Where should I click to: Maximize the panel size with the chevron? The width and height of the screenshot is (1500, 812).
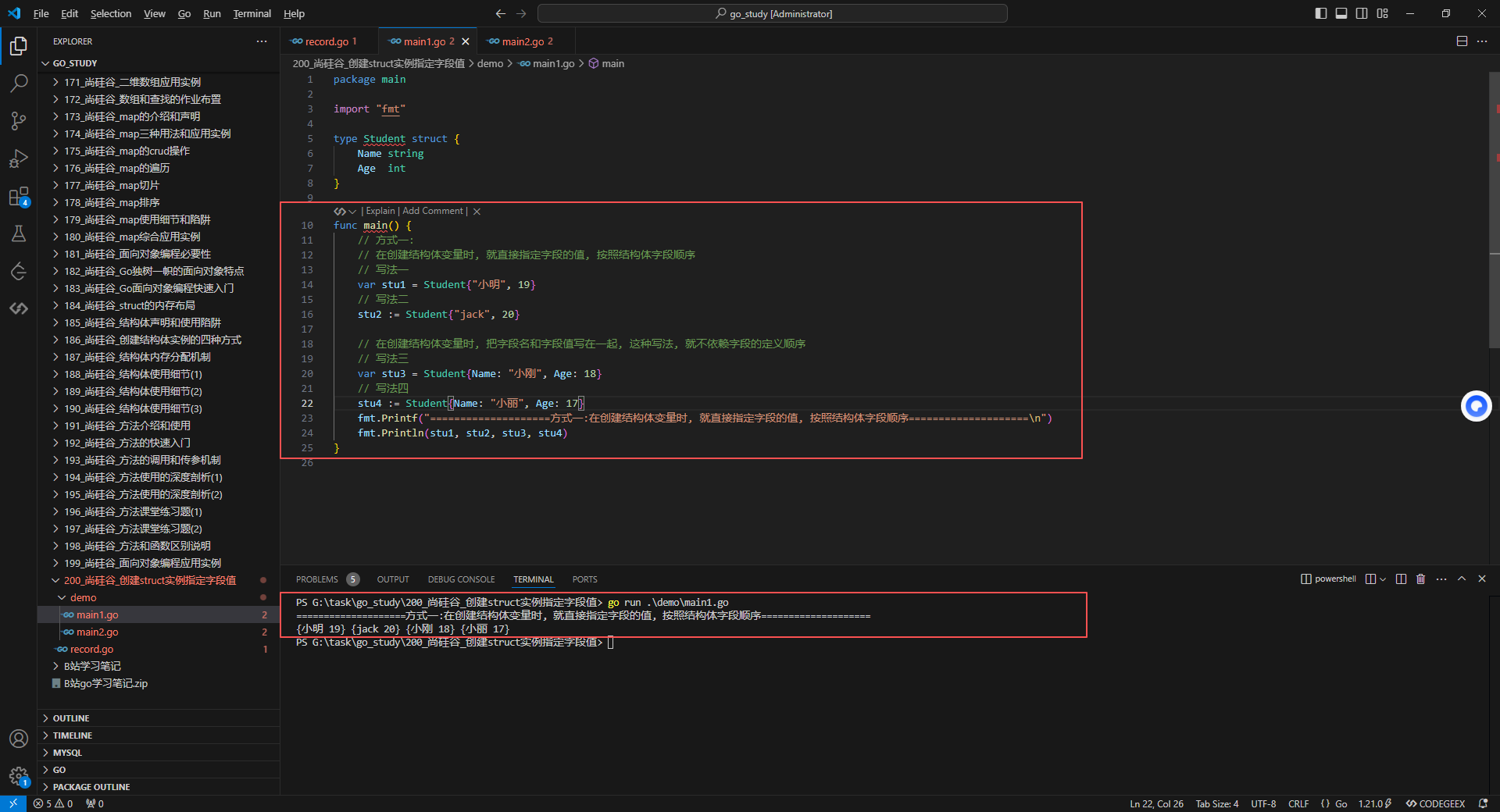coord(1462,579)
